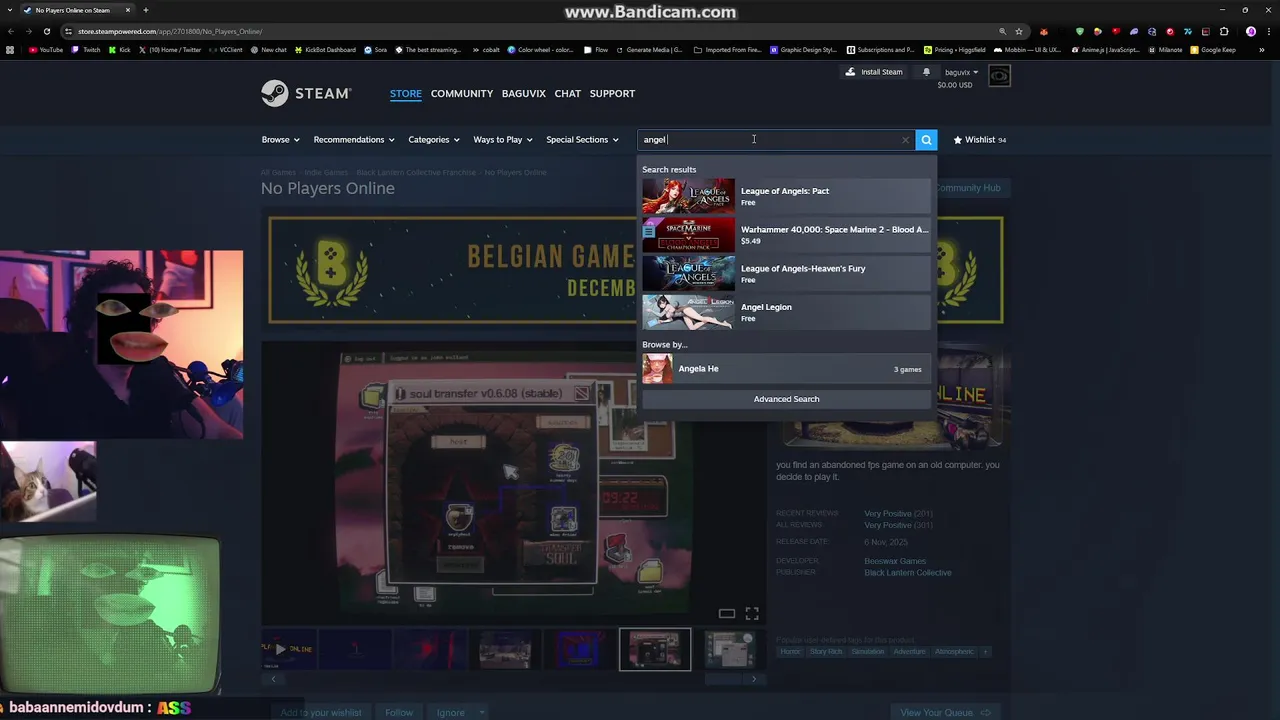Open the Google Keep bookmark
The height and width of the screenshot is (720, 1280).
[x=1213, y=50]
